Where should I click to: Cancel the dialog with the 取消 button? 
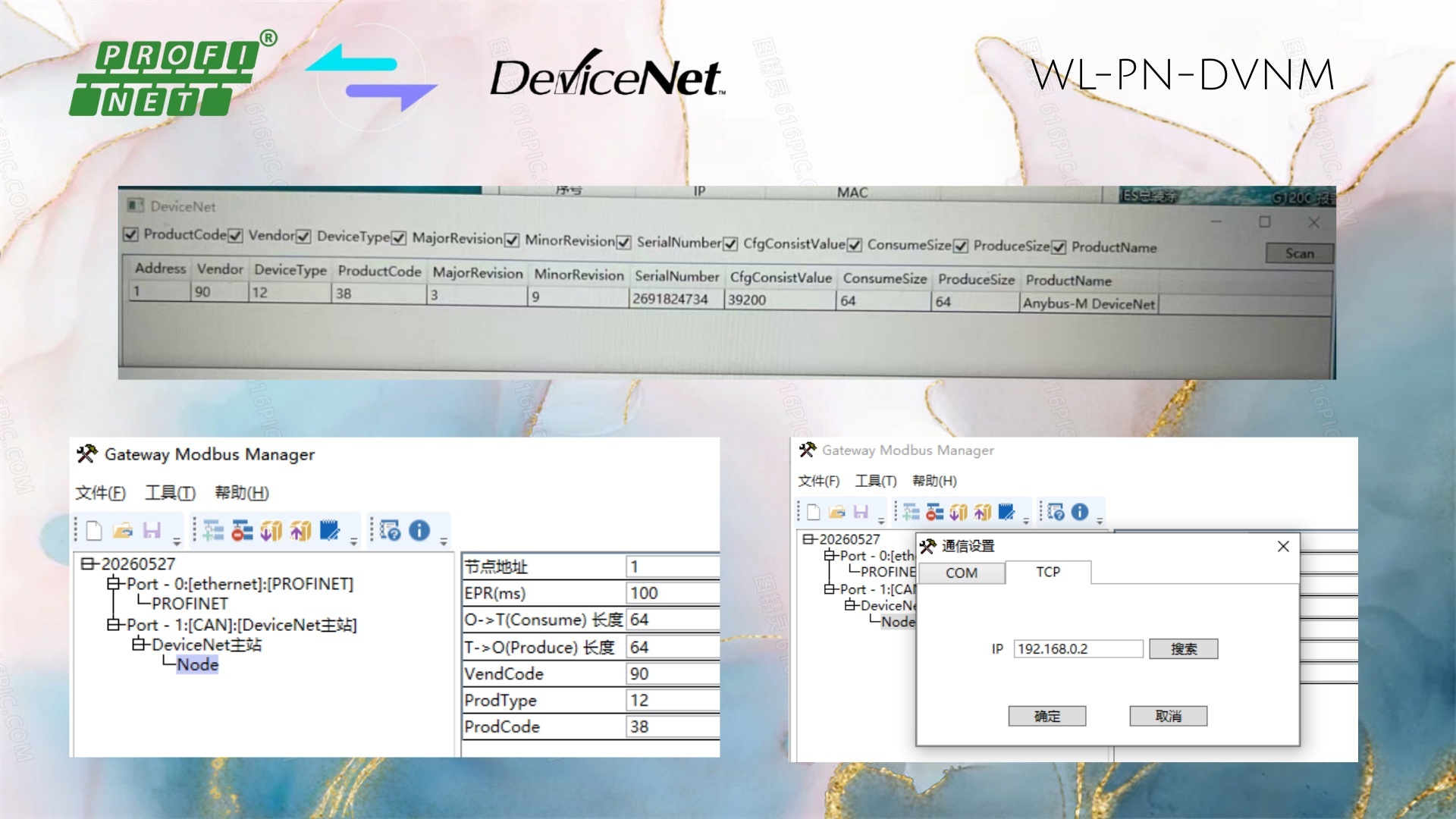pos(1168,716)
